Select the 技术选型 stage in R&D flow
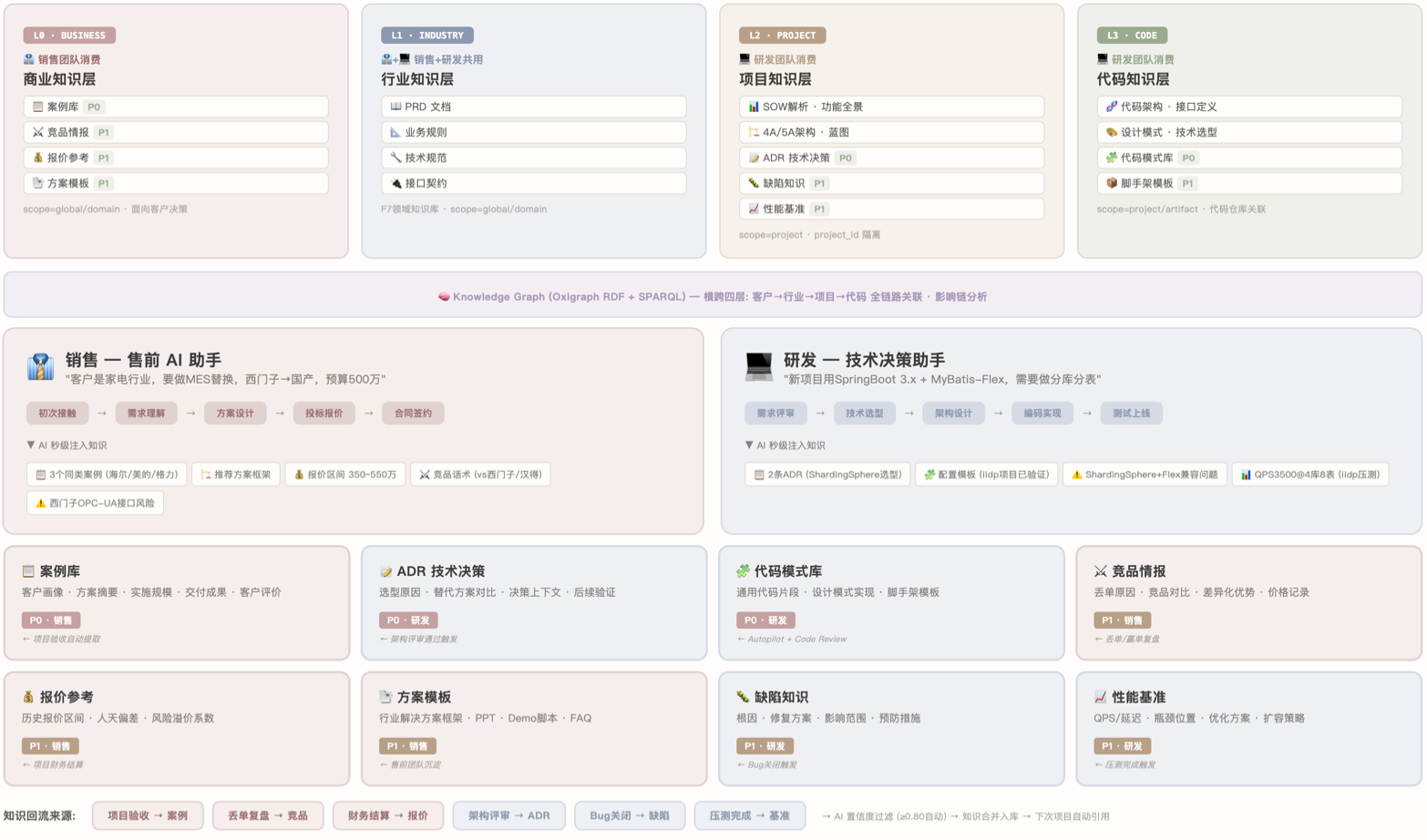The height and width of the screenshot is (840, 1427). click(864, 414)
